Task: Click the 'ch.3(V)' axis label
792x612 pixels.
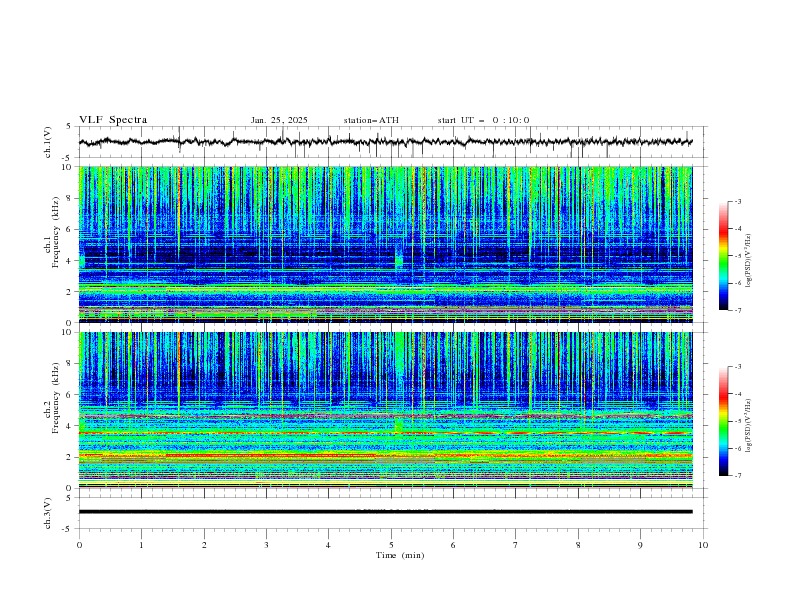Action: [x=48, y=513]
